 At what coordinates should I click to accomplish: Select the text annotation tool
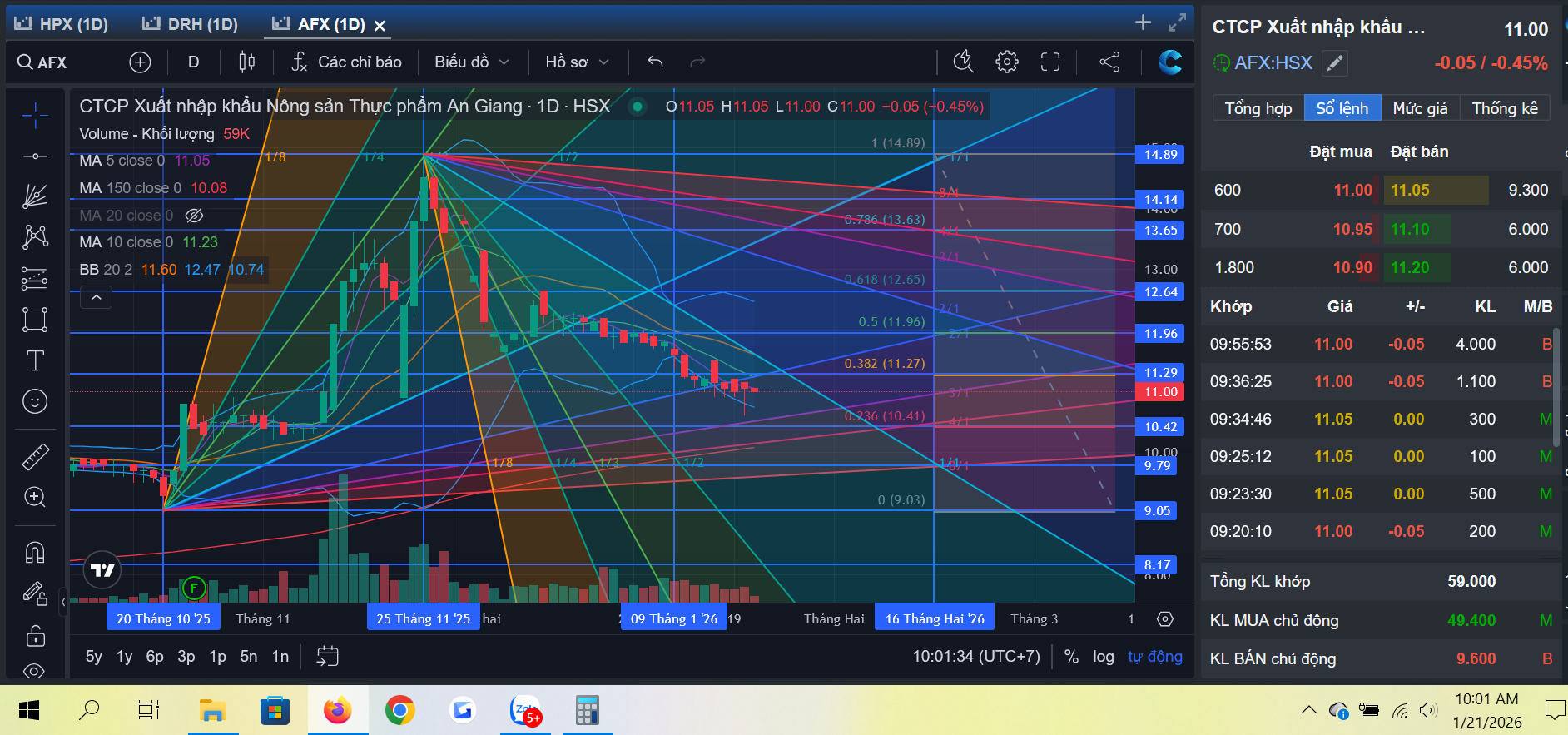coord(35,360)
